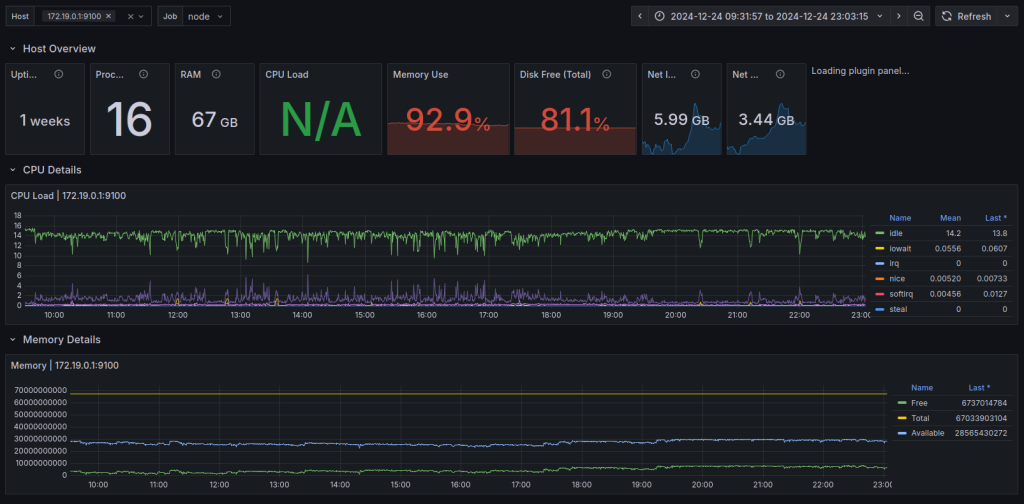
Task: Toggle the Available series in Memory legend
Action: 928,433
